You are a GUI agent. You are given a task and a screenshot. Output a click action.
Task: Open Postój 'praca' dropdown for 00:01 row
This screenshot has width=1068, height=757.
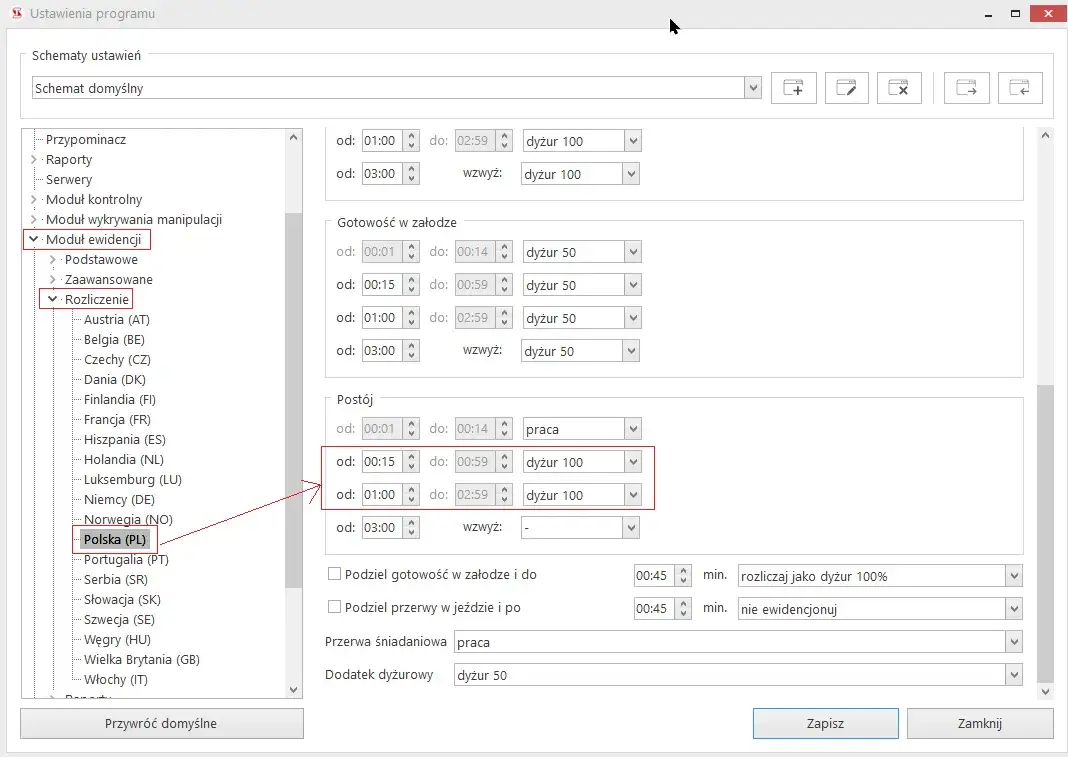(x=632, y=429)
